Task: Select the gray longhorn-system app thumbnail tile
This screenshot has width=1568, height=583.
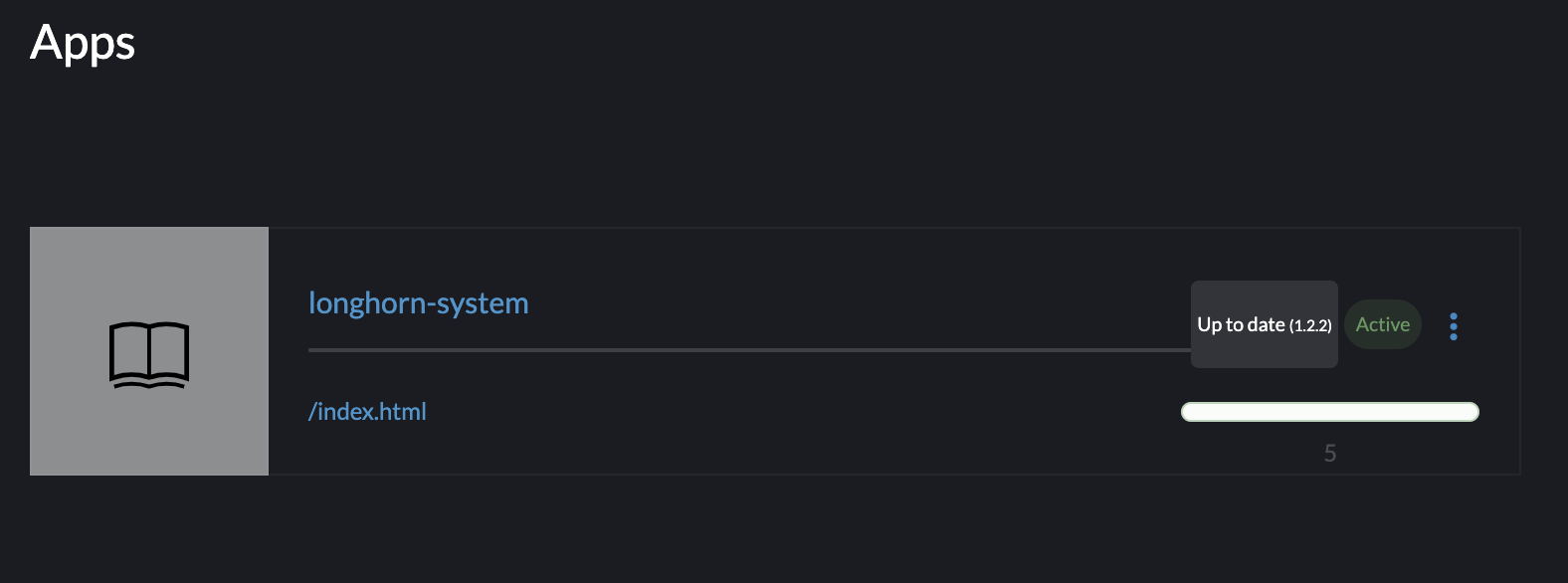Action: point(149,351)
